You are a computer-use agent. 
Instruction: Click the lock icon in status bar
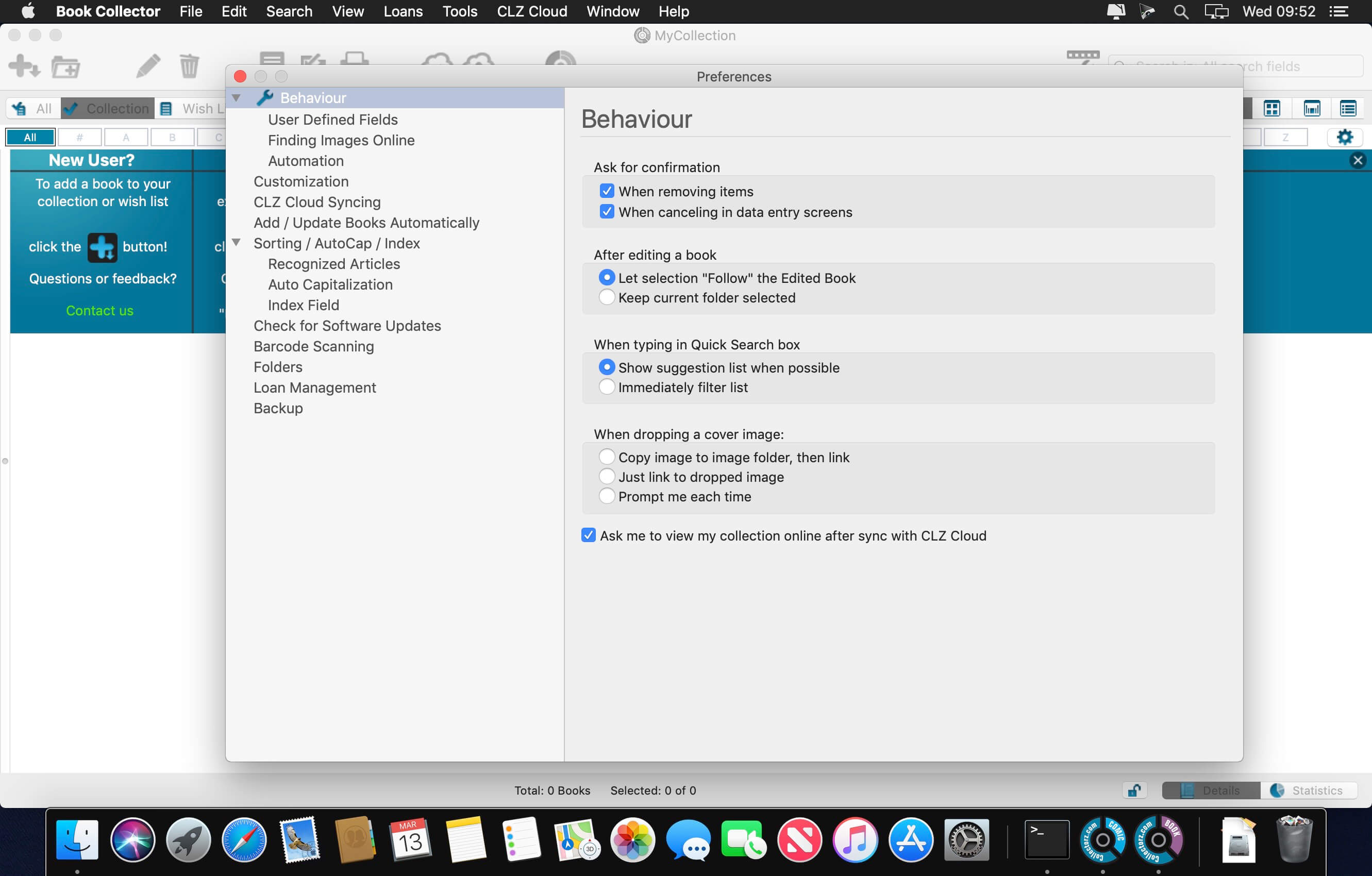(x=1134, y=790)
